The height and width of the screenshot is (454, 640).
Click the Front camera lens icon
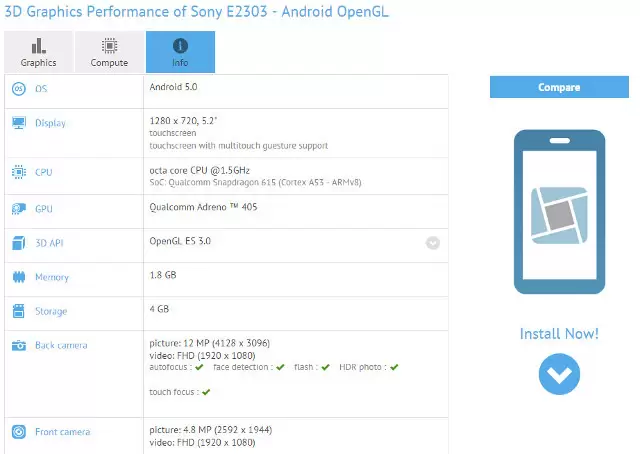coord(19,432)
